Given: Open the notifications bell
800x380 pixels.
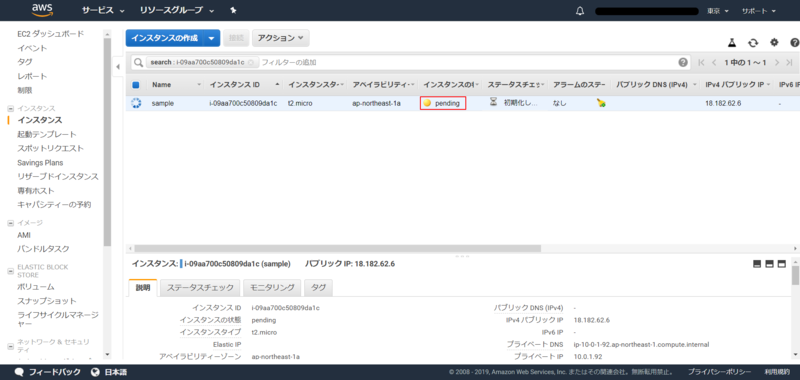Looking at the screenshot, I should (580, 11).
